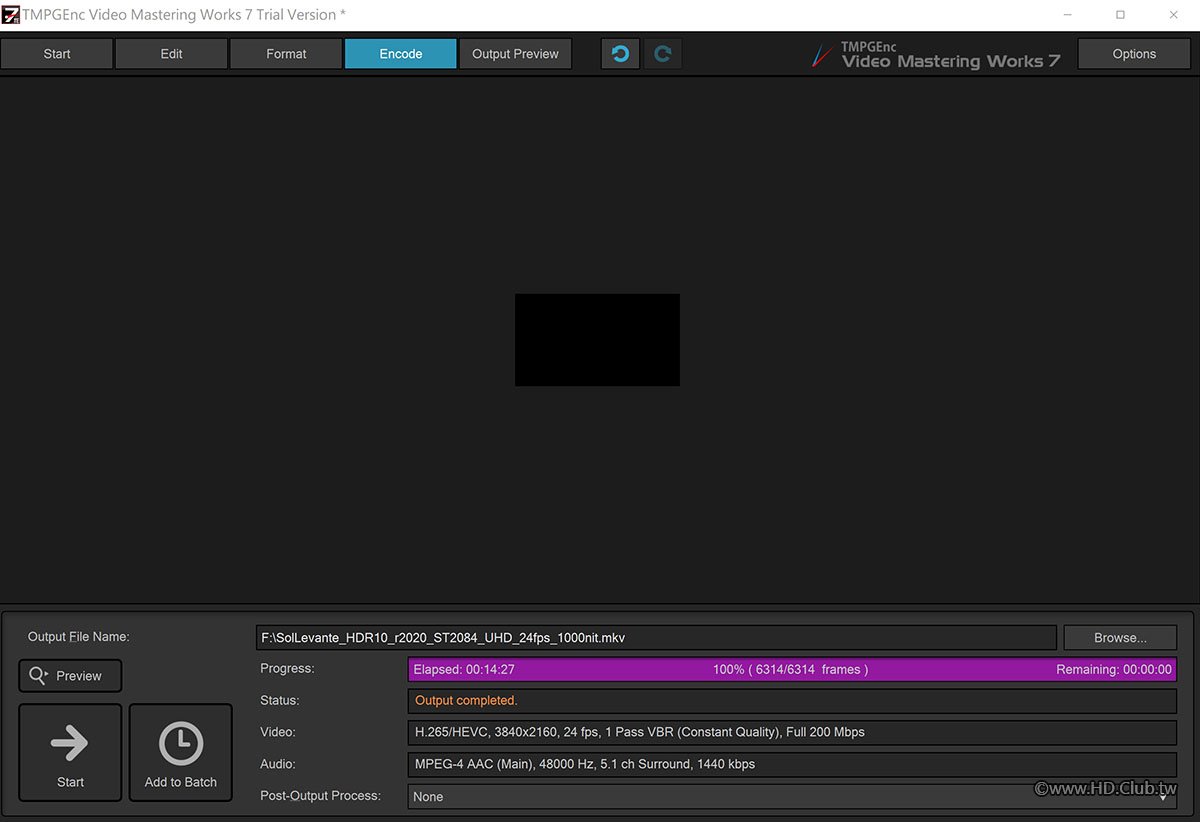This screenshot has width=1200, height=822.
Task: Click the Output File Name path field
Action: pos(655,638)
